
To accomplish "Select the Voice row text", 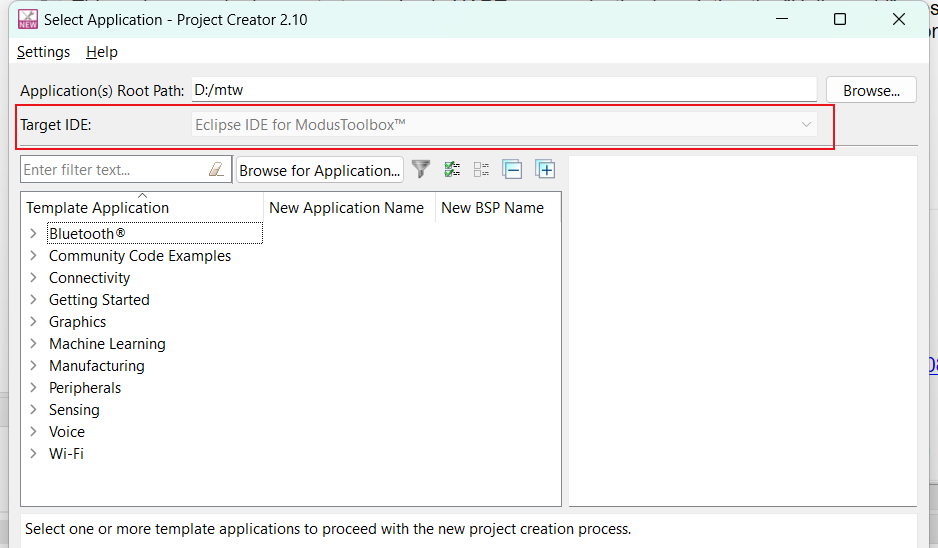I will pos(67,431).
